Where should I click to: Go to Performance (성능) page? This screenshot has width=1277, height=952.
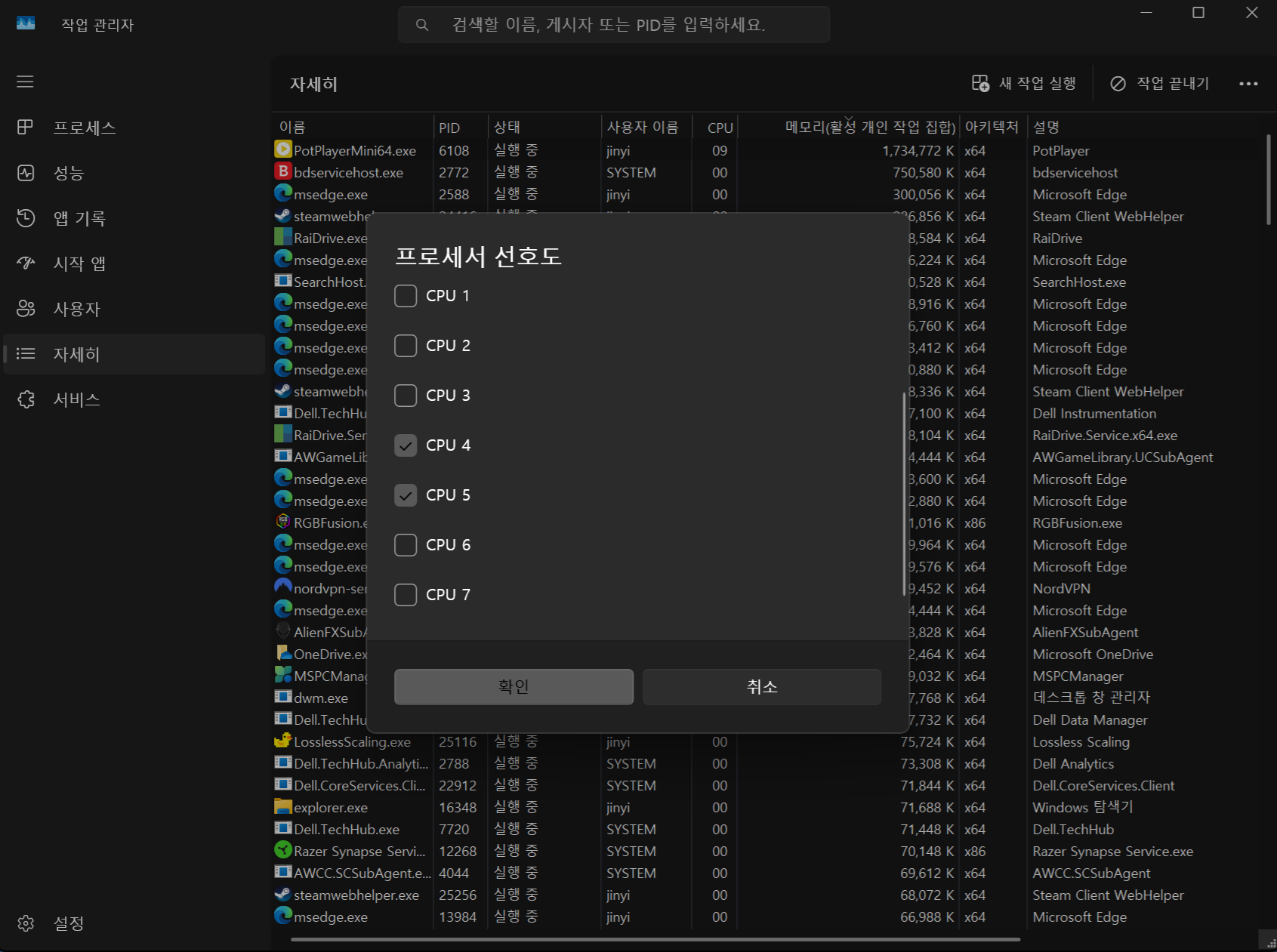click(68, 173)
